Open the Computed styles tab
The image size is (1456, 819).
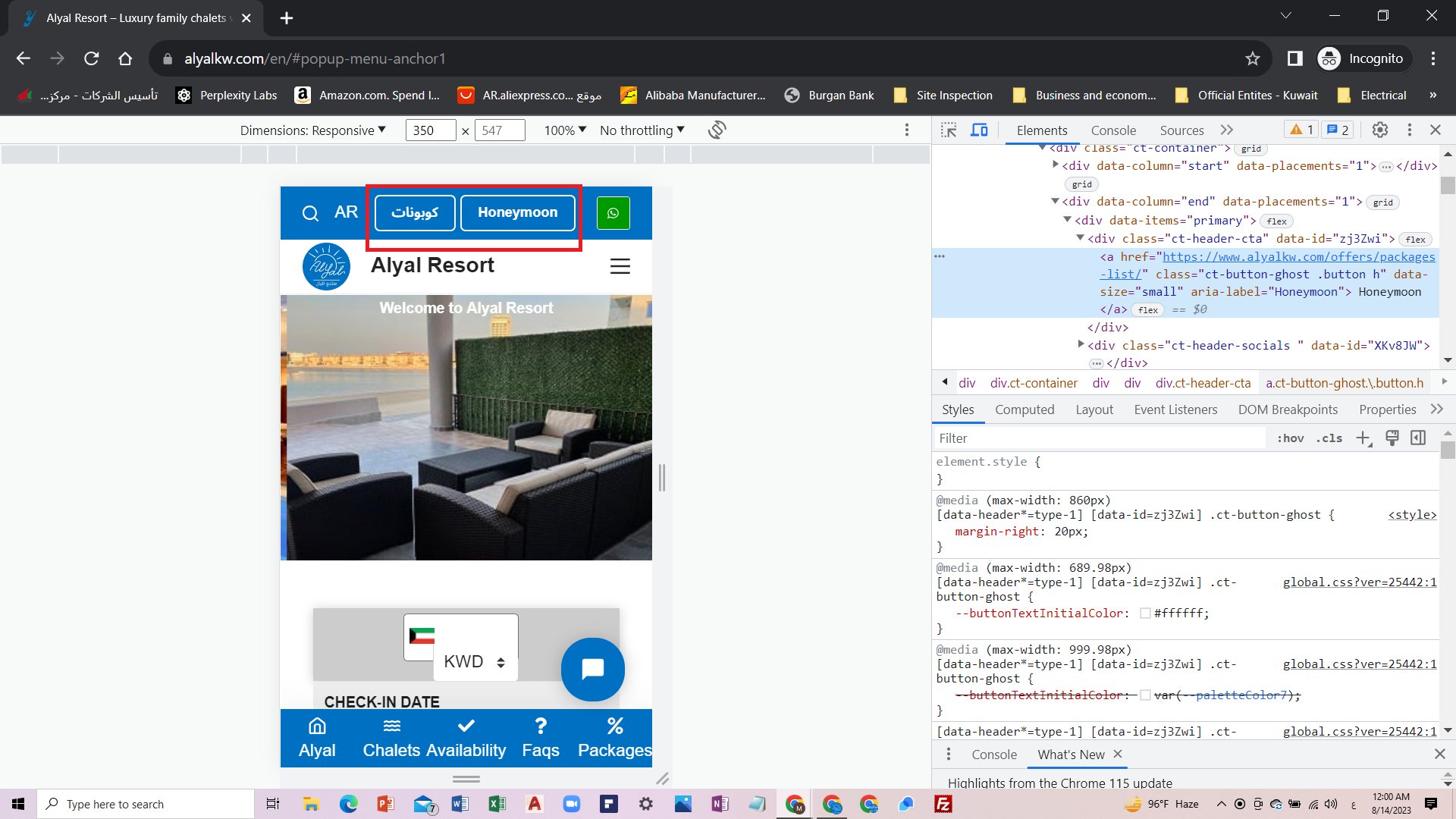click(x=1025, y=409)
